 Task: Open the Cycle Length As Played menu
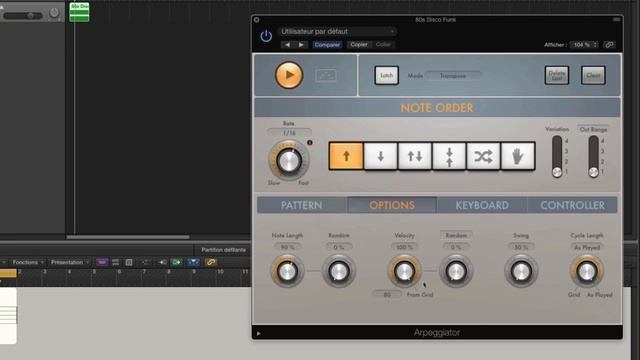[x=587, y=247]
